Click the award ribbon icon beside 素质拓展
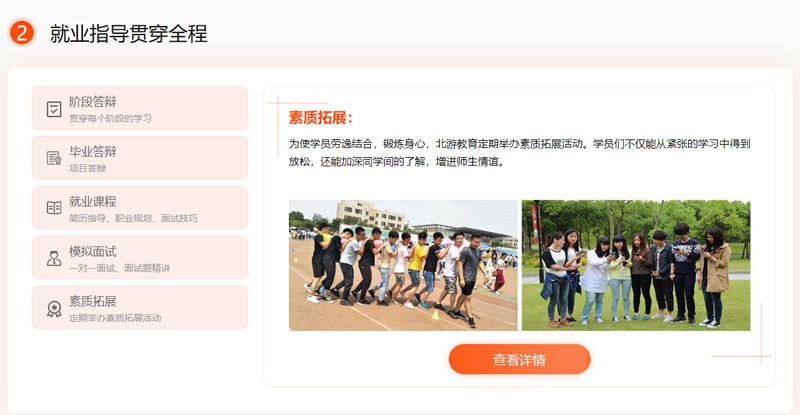 tap(54, 309)
